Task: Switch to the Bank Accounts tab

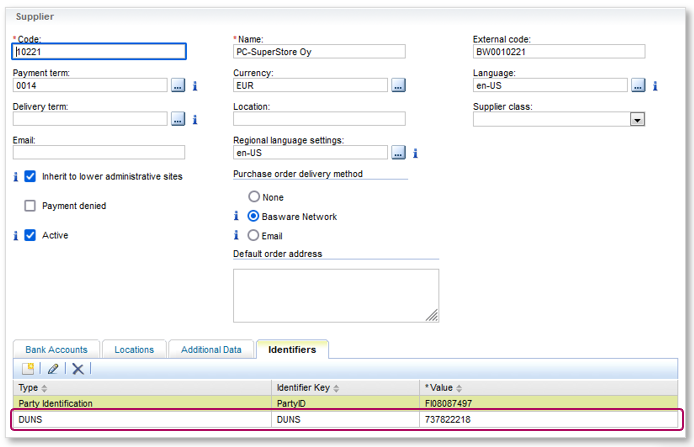Action: click(56, 350)
